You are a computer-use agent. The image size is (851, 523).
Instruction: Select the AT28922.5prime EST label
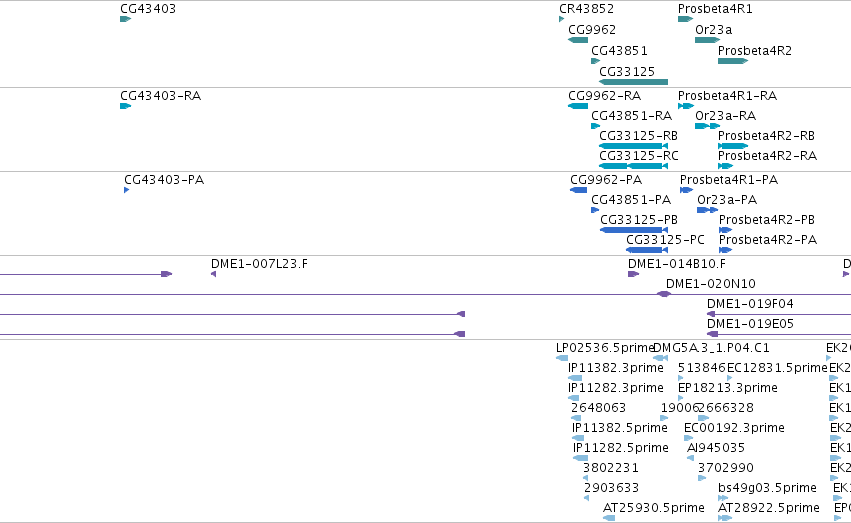point(769,508)
